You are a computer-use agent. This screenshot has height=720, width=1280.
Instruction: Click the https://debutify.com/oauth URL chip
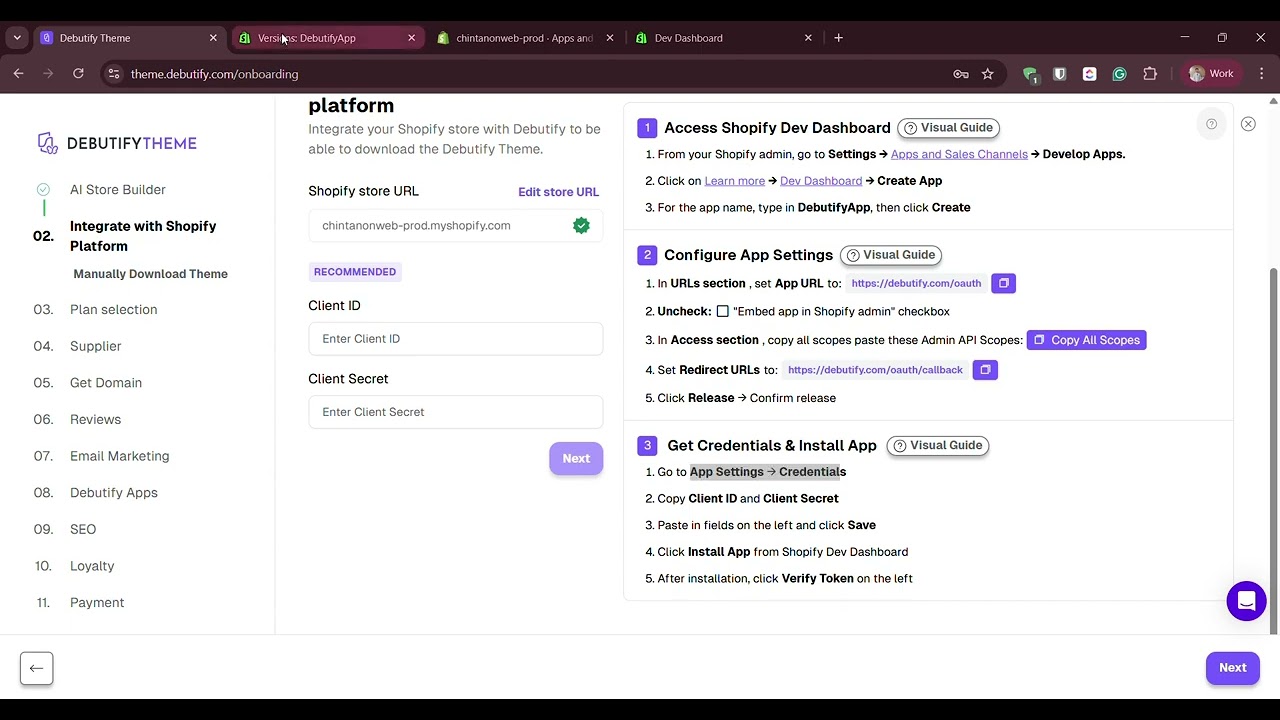tap(916, 283)
